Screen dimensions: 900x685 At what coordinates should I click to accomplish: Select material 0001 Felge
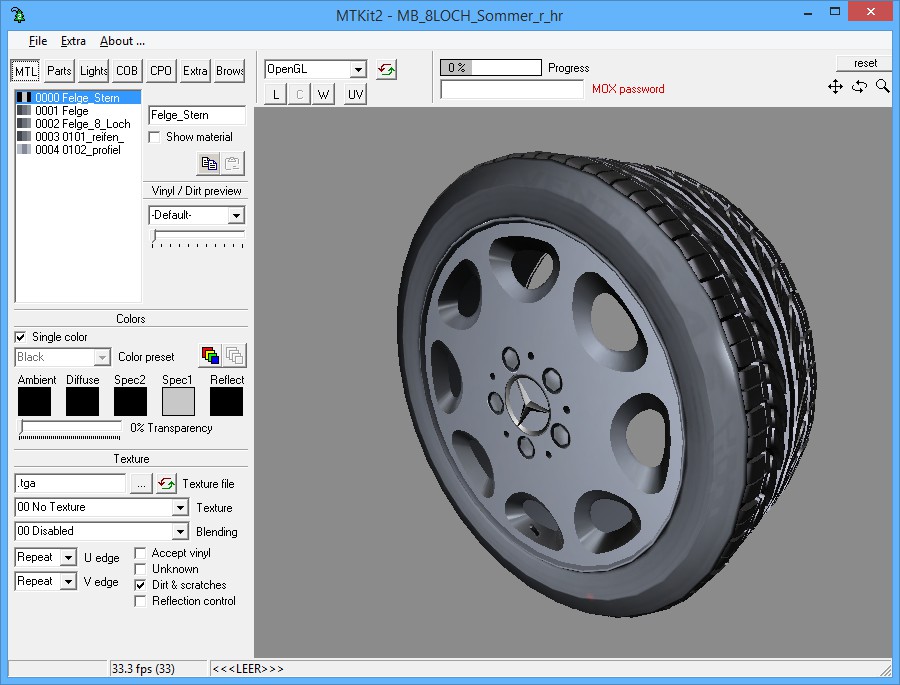pyautogui.click(x=78, y=111)
